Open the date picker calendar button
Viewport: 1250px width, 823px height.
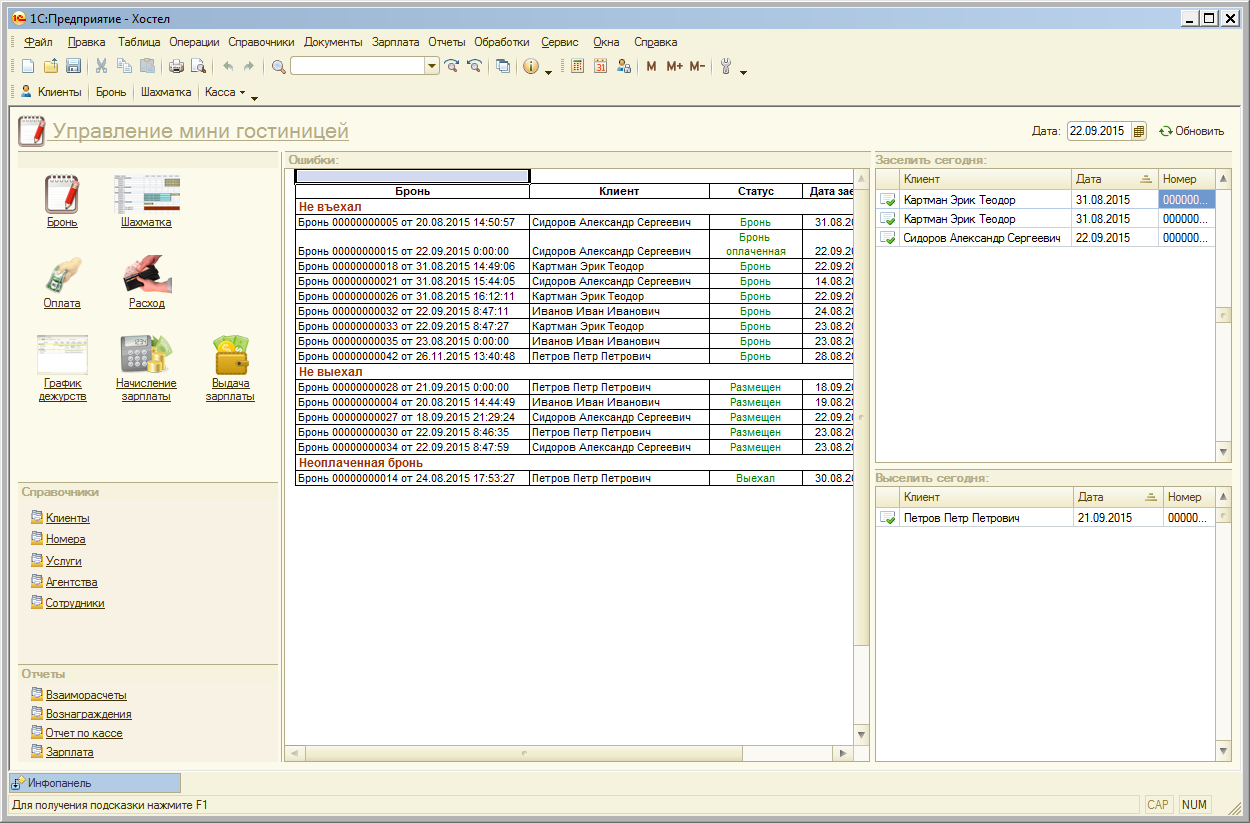coord(1138,131)
